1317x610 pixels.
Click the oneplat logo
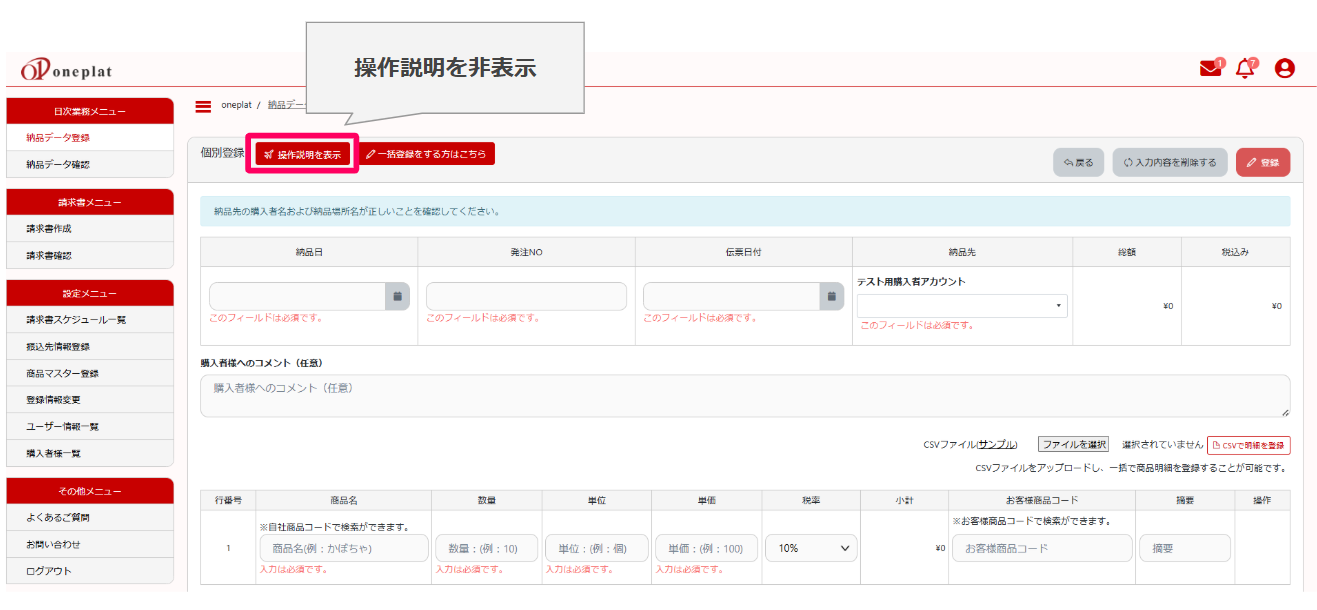tap(66, 70)
